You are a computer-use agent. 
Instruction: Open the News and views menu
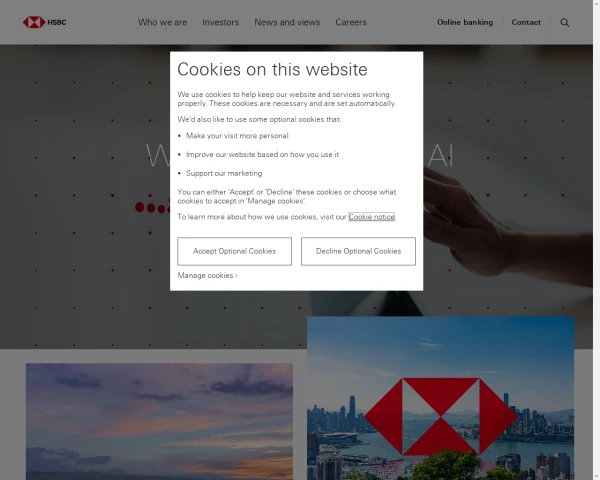tap(287, 22)
